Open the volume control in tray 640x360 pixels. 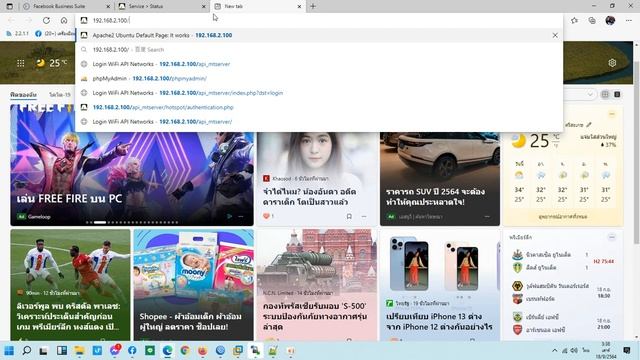pyautogui.click(x=574, y=351)
